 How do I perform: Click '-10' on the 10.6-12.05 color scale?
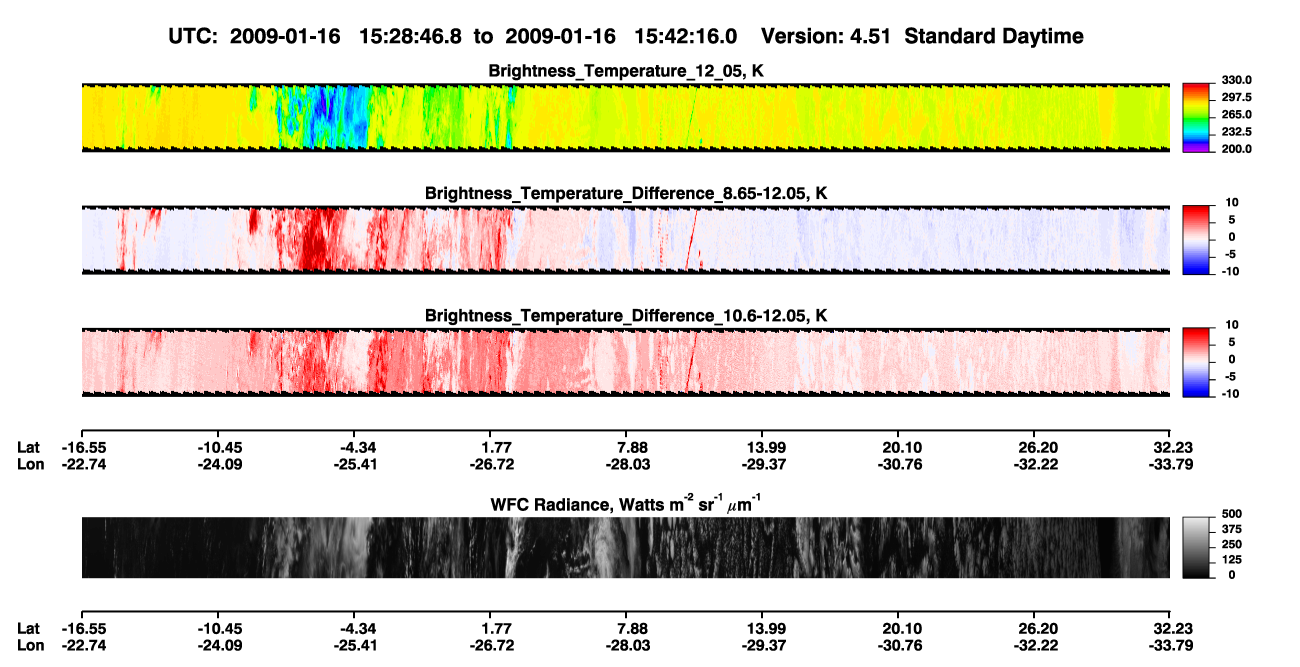(x=1230, y=393)
